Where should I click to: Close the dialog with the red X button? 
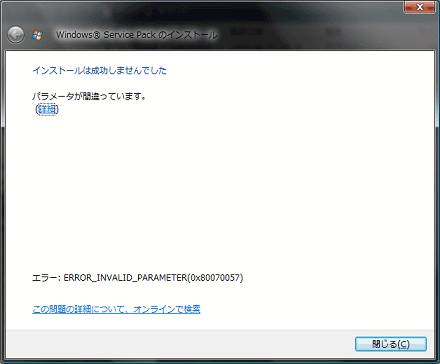(420, 7)
